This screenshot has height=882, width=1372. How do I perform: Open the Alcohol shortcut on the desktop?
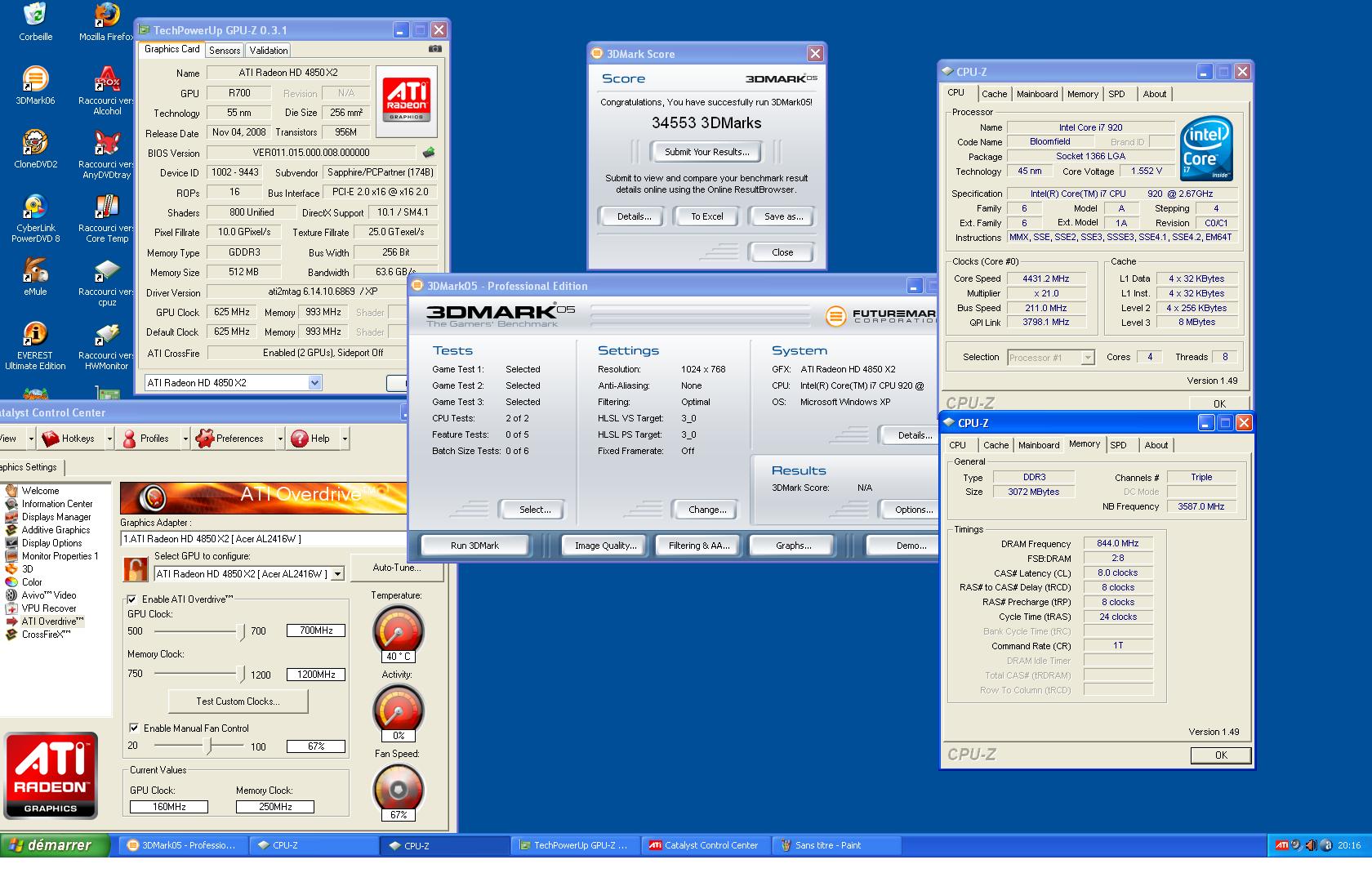pyautogui.click(x=107, y=79)
